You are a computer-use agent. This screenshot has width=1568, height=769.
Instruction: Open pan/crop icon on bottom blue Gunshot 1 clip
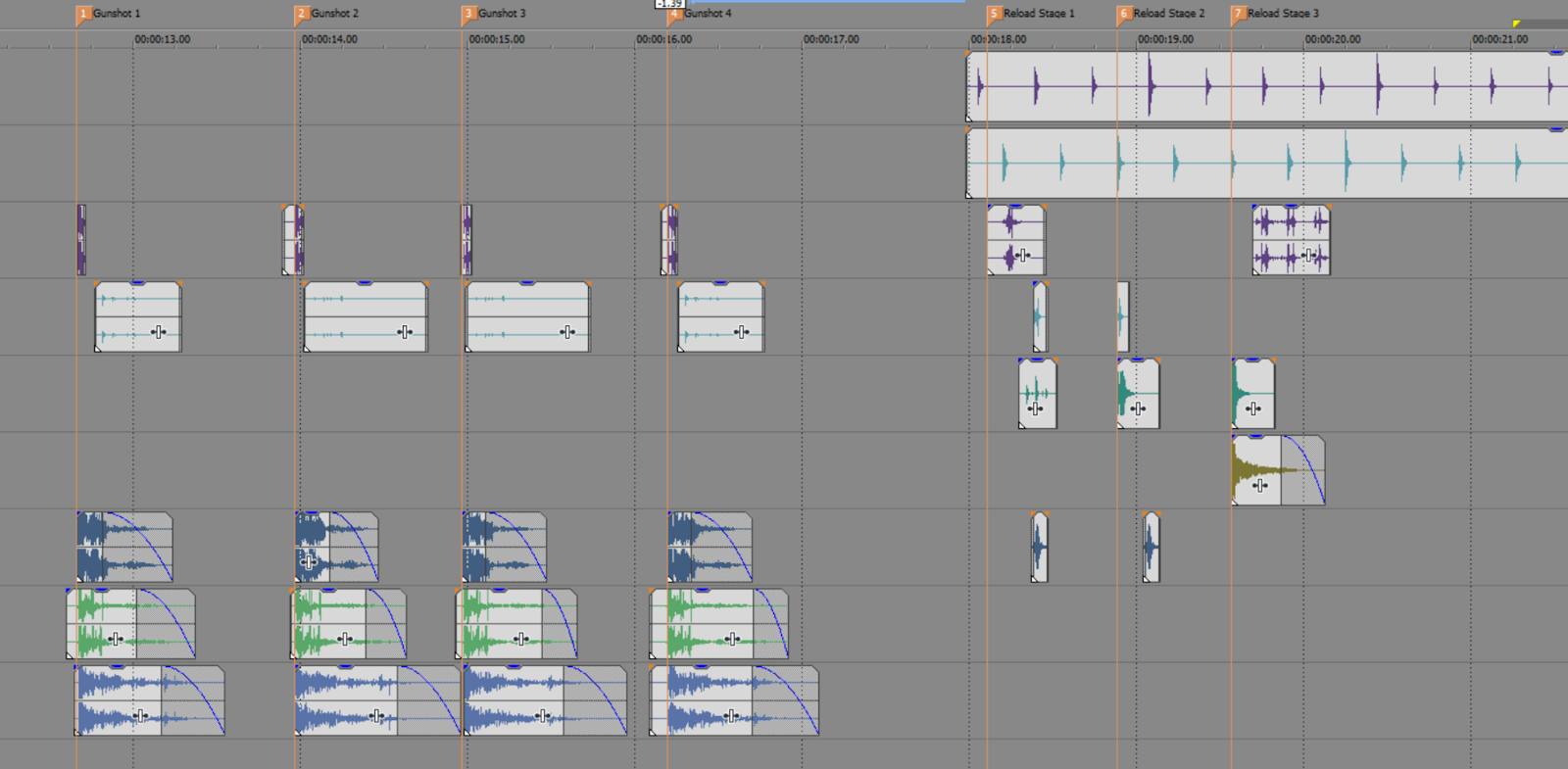click(141, 716)
